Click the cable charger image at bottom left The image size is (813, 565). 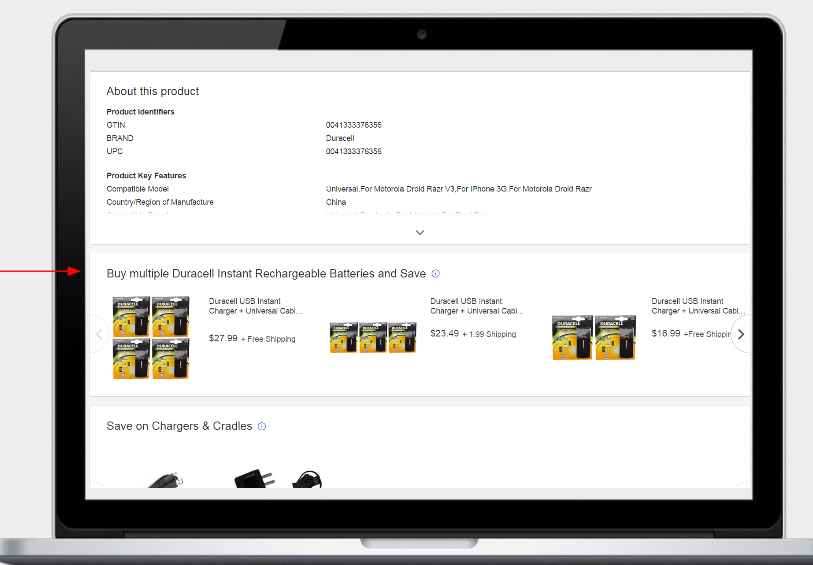pos(164,480)
